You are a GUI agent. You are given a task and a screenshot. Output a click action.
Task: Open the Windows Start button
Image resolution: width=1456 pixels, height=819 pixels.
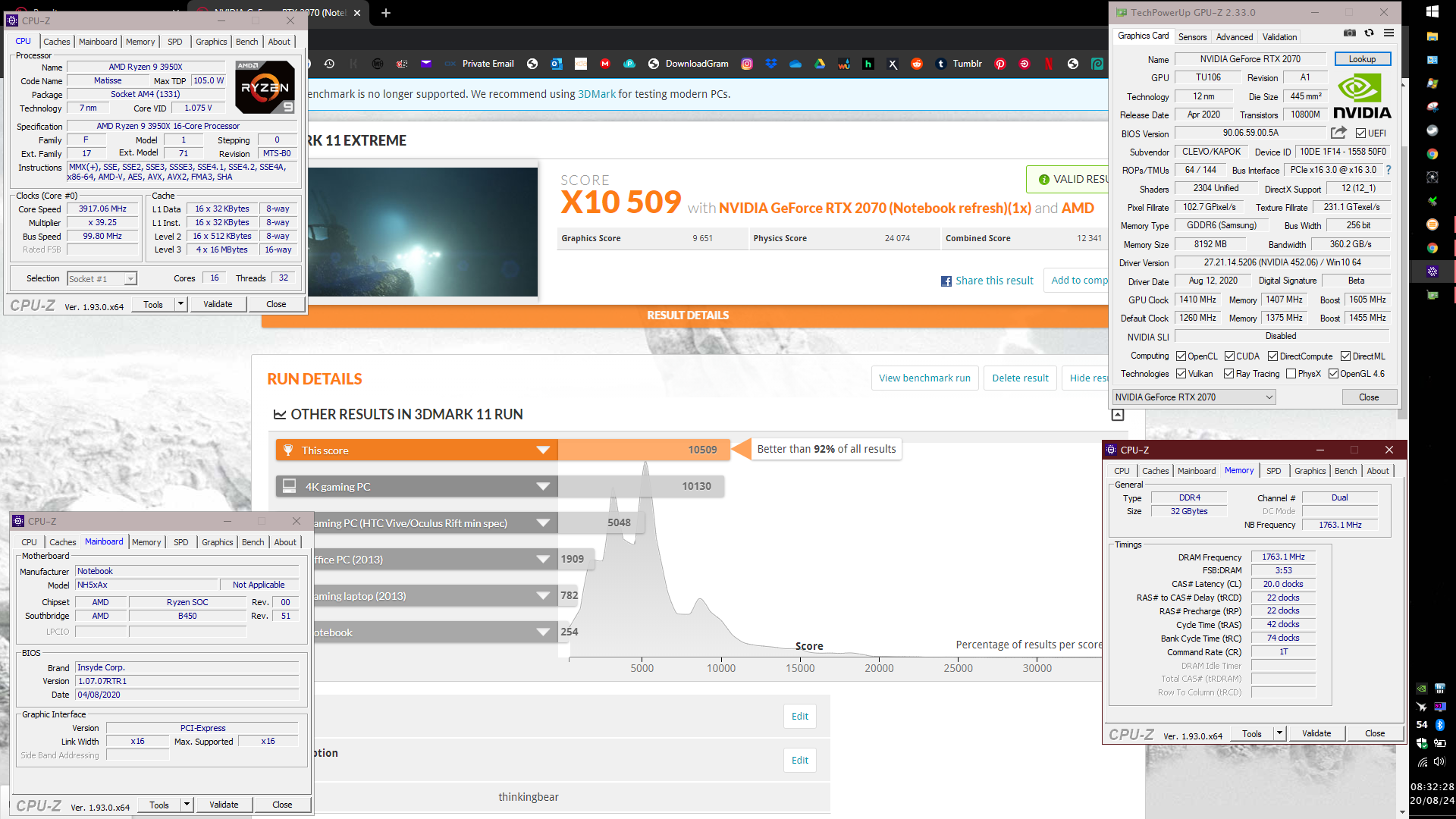1432,11
